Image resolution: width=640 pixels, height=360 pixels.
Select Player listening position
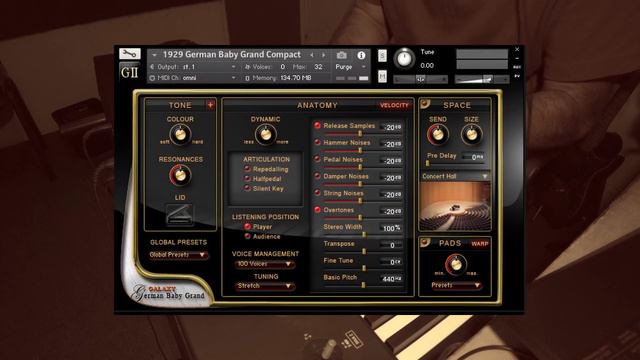click(x=247, y=227)
